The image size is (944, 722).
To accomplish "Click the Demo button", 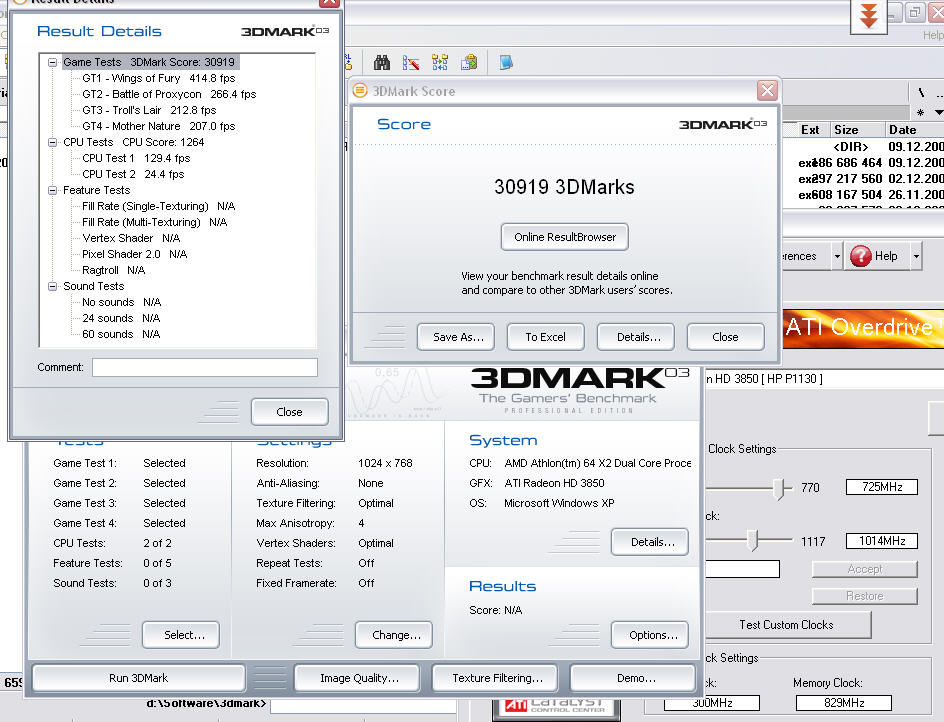I will (632, 678).
